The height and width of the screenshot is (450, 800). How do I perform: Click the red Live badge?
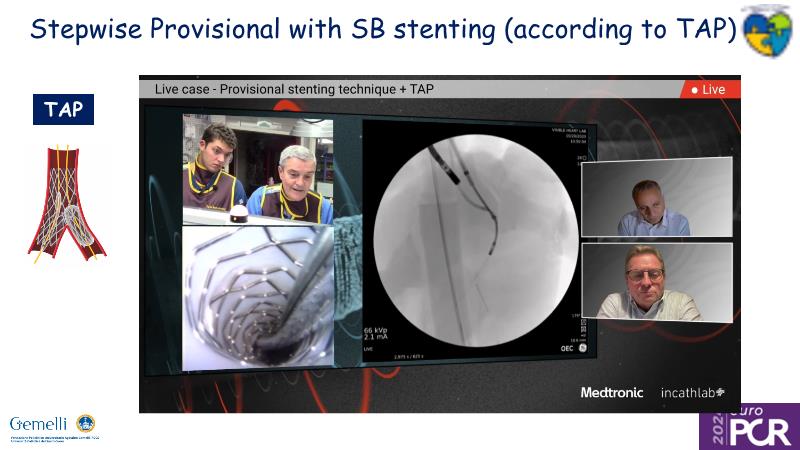pyautogui.click(x=707, y=90)
